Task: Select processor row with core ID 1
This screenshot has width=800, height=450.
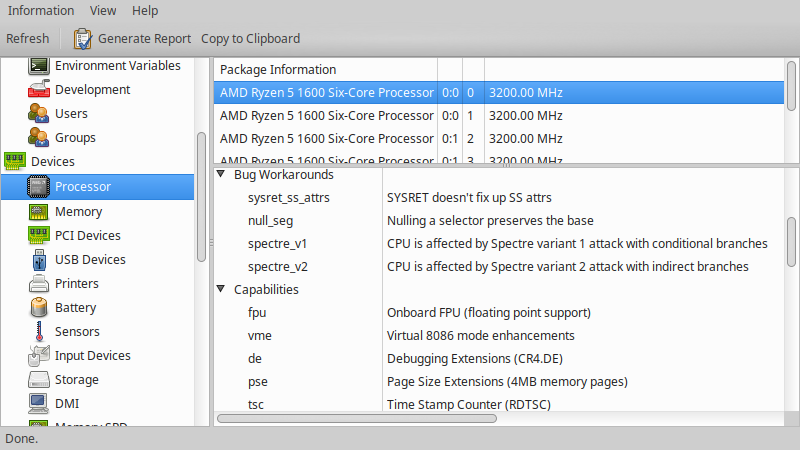Action: pyautogui.click(x=499, y=116)
